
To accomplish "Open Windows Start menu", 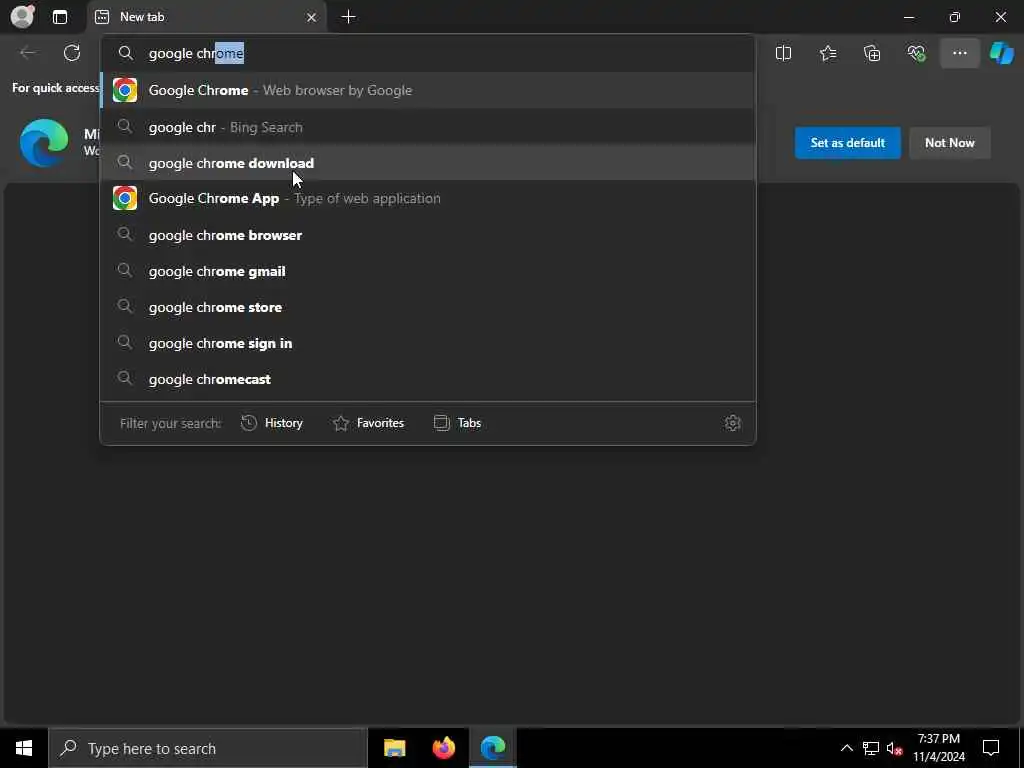I will [x=24, y=748].
